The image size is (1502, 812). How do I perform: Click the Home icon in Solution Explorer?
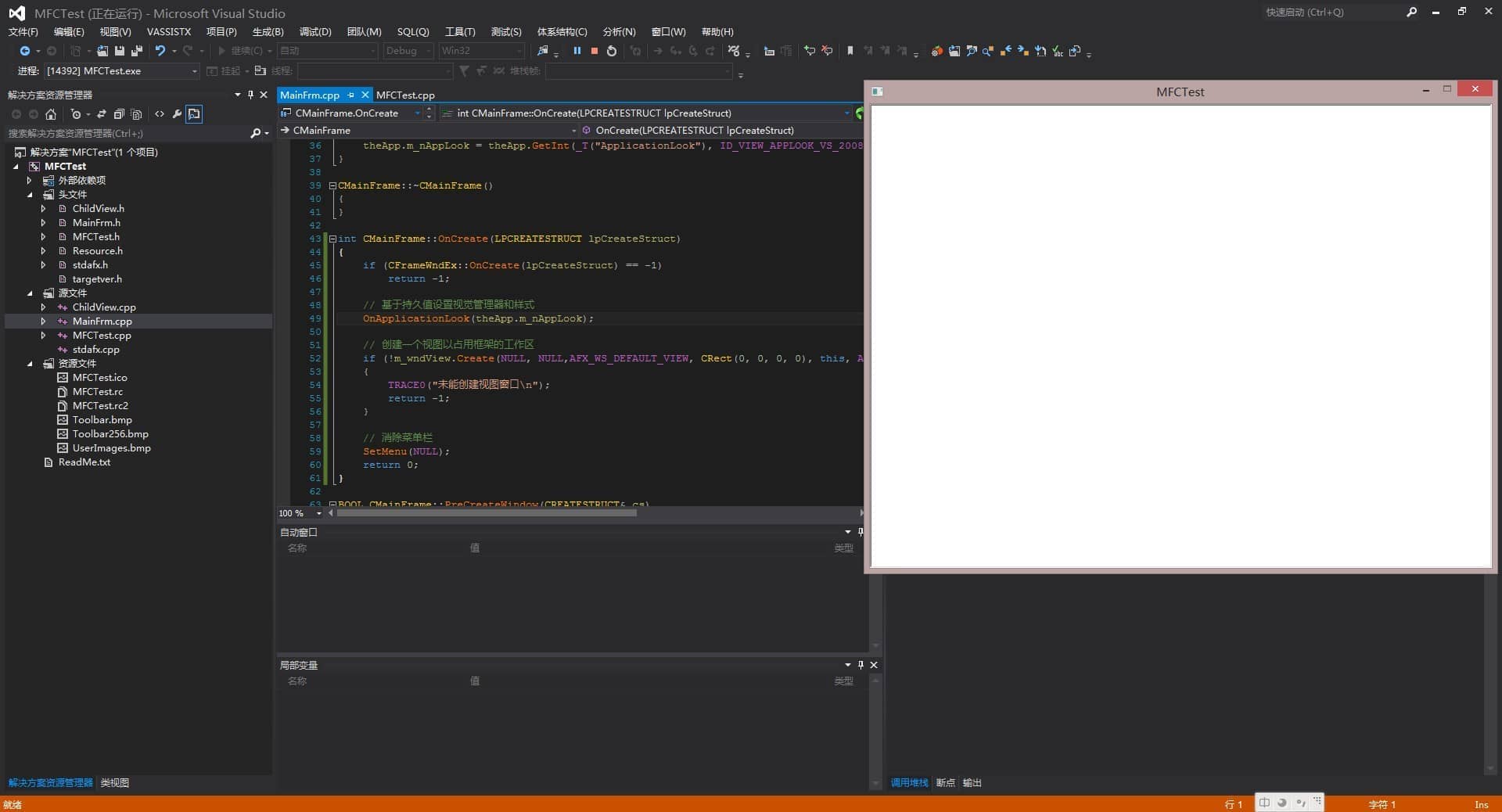(51, 114)
